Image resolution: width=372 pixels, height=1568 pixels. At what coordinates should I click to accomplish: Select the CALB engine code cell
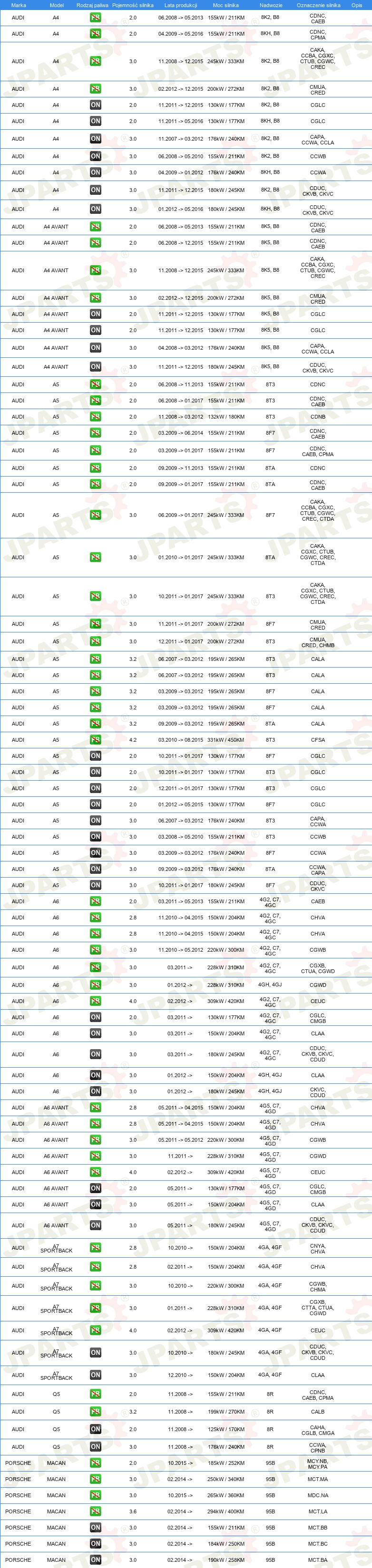coord(318,1412)
